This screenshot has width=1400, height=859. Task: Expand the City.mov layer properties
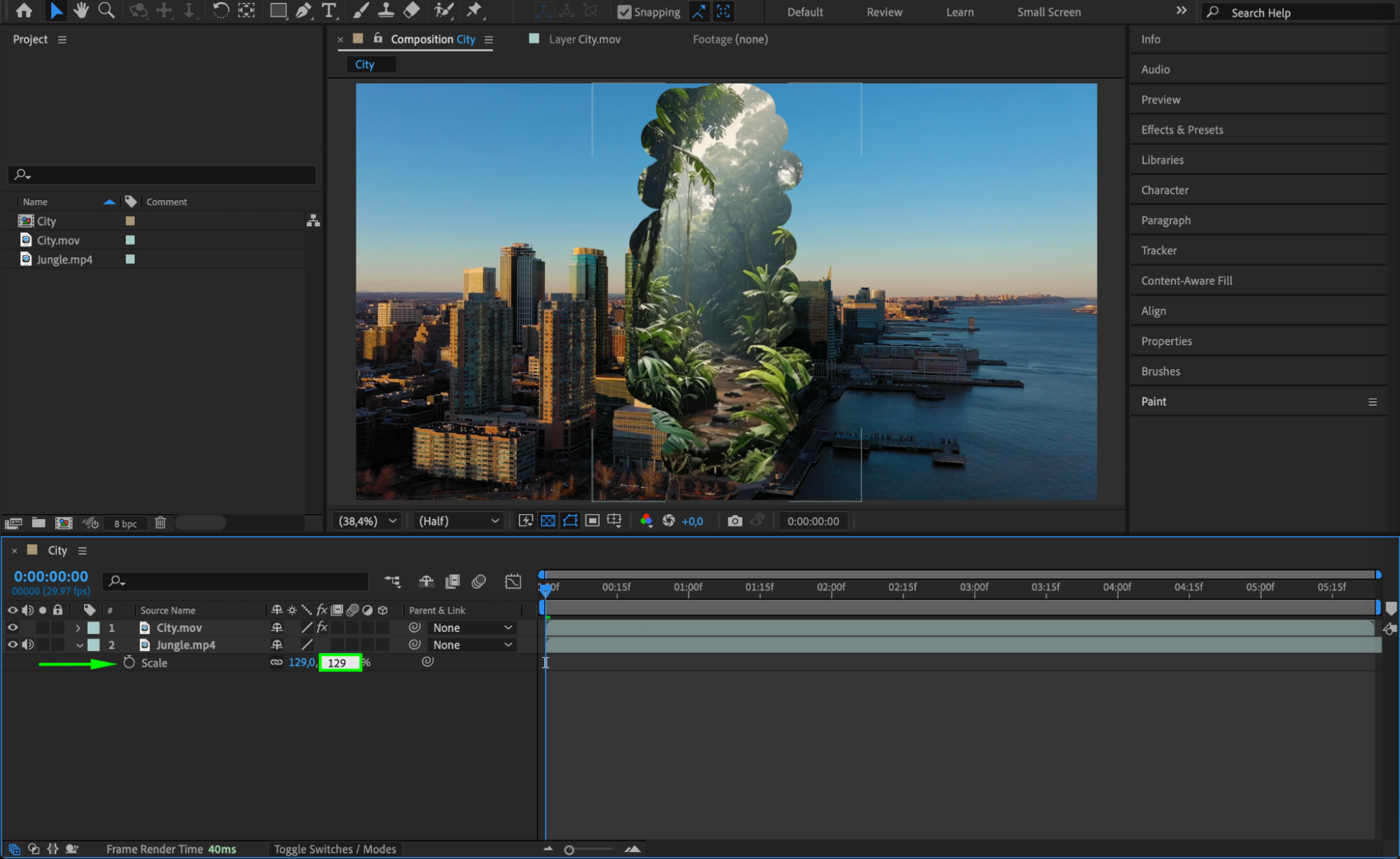click(78, 628)
